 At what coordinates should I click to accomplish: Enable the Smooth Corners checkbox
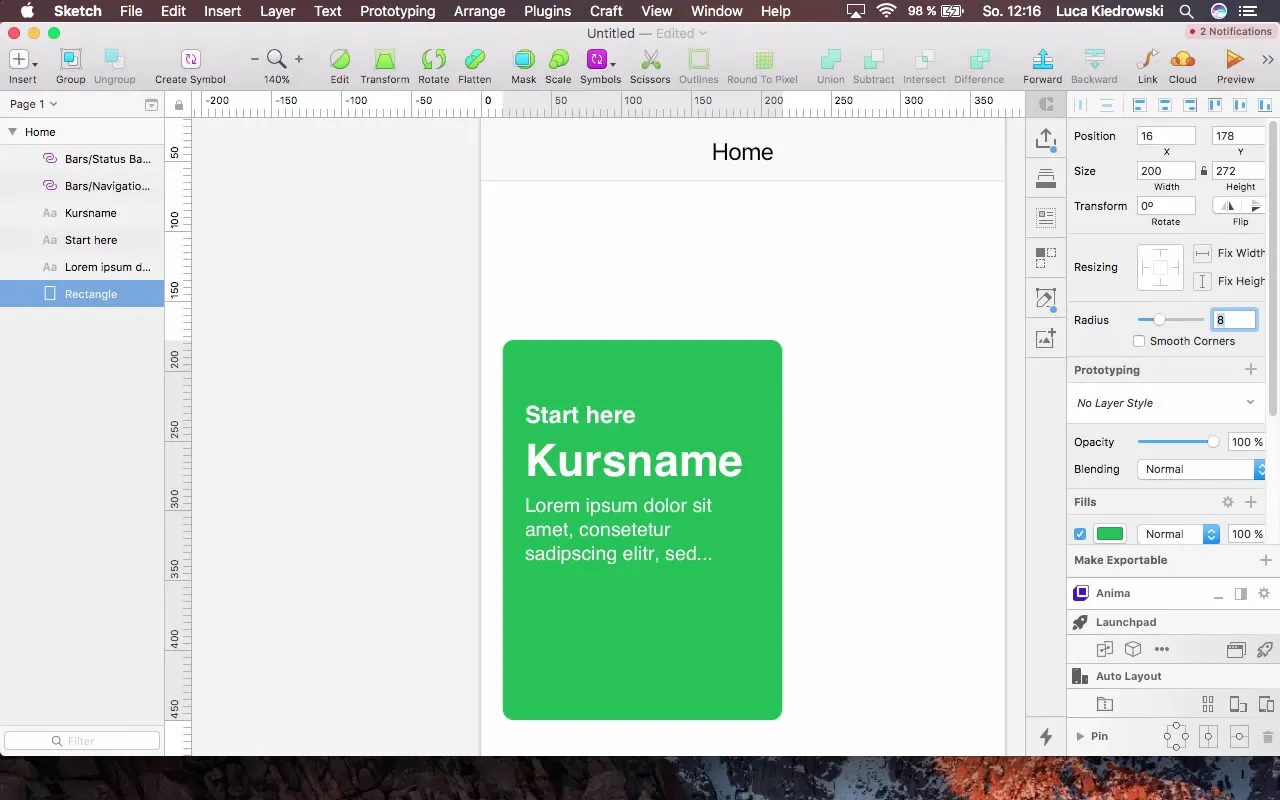[x=1139, y=341]
